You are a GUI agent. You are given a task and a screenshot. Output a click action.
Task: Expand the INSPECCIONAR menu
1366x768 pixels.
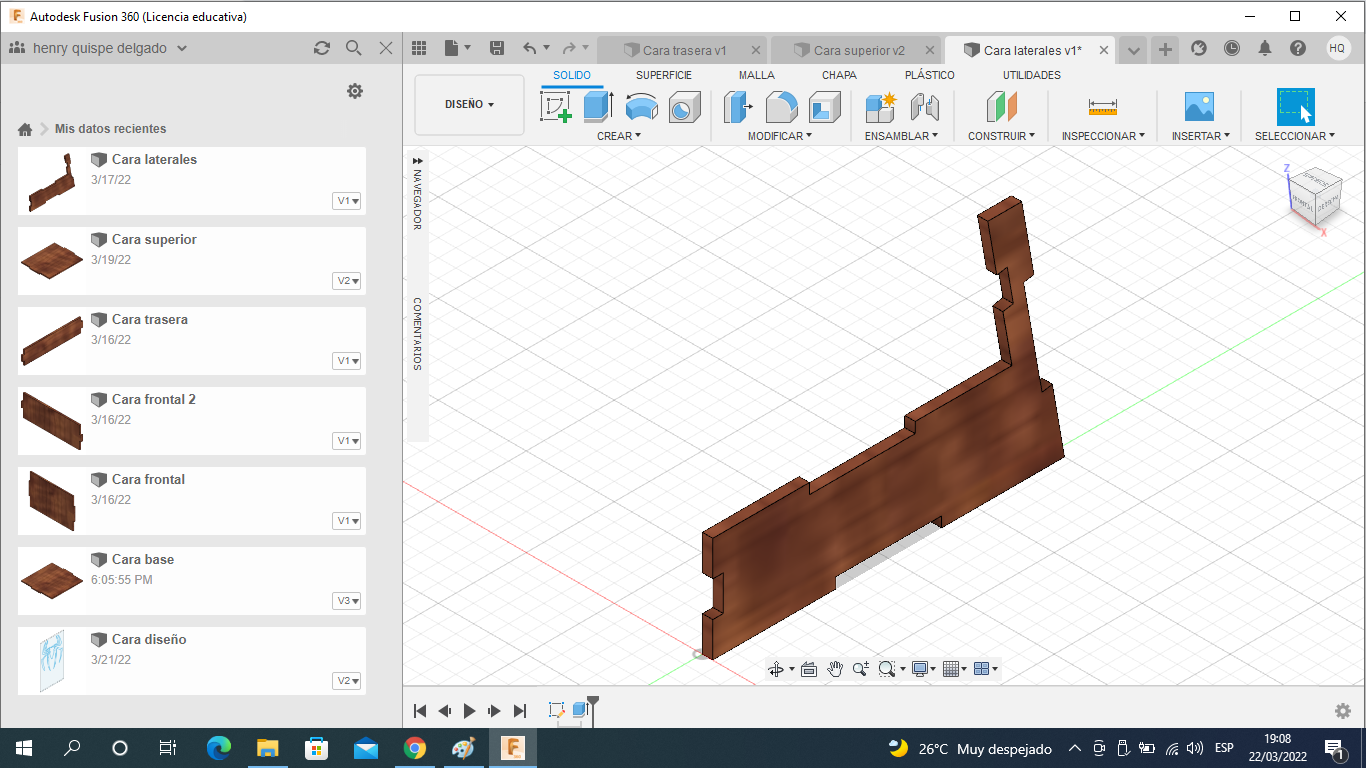click(x=1103, y=136)
